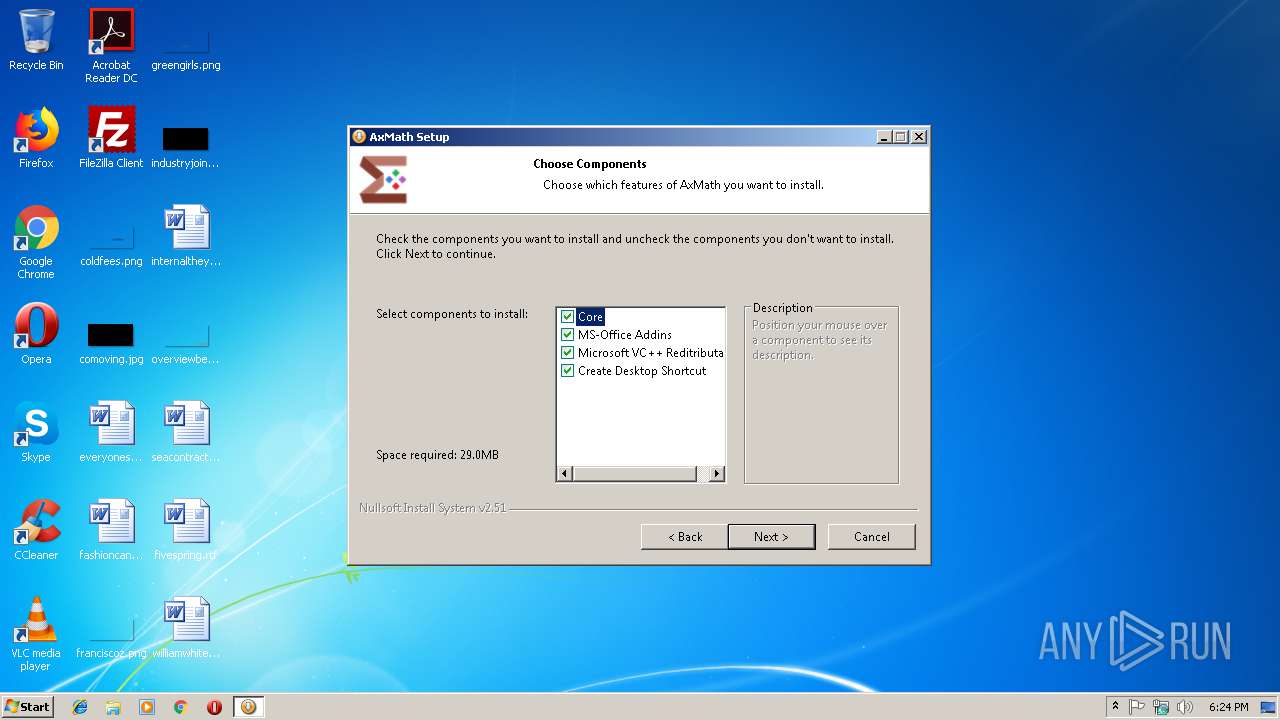Open VLC media player shortcut

pyautogui.click(x=36, y=634)
